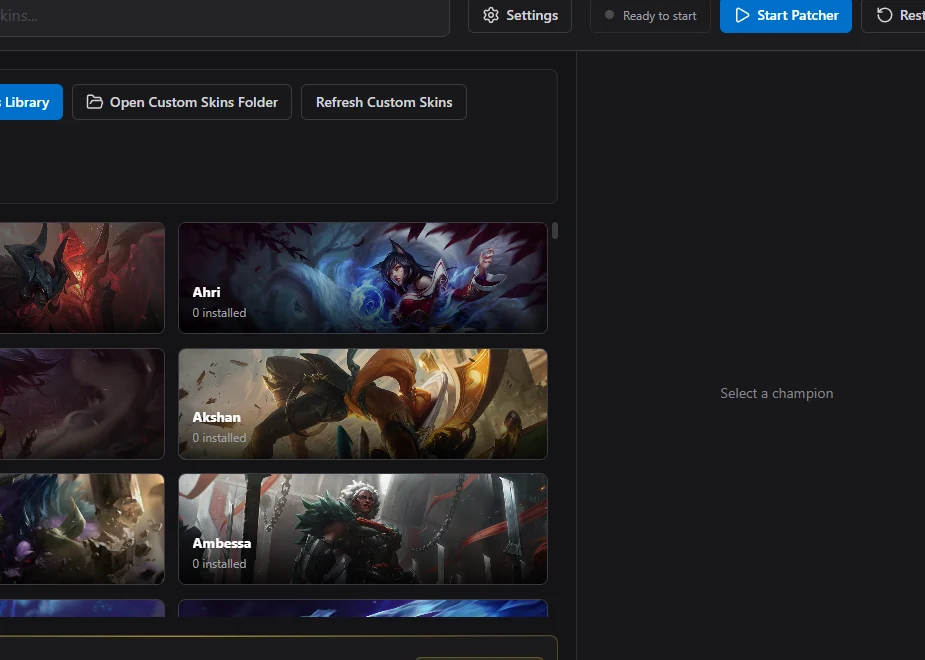Screen dimensions: 925x660
Task: Click the Settings gear icon
Action: 491,15
